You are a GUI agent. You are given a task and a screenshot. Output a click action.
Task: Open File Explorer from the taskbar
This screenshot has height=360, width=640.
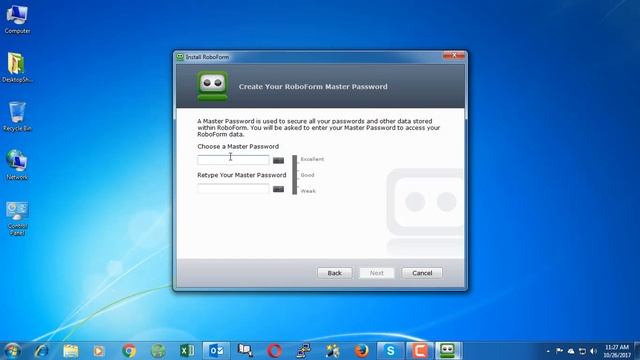[71, 351]
